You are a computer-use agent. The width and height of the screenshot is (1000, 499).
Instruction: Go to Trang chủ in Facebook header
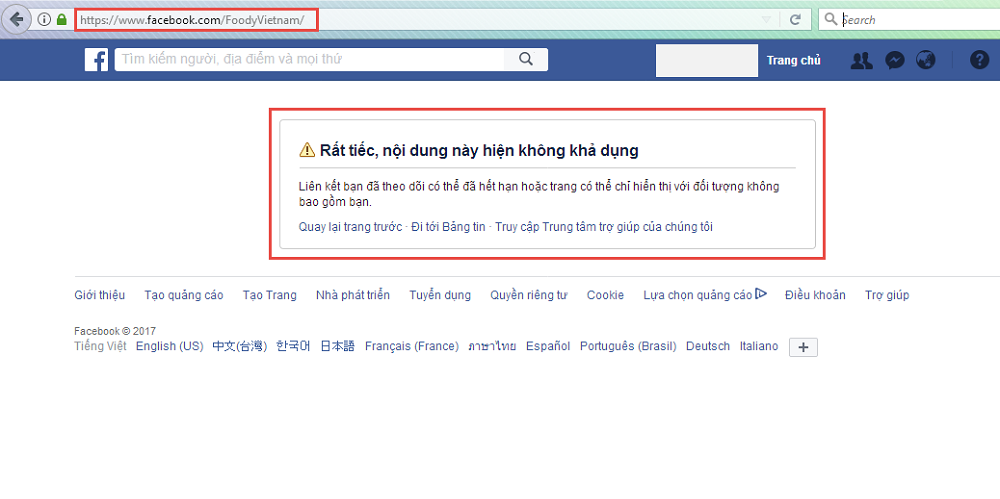(x=793, y=61)
